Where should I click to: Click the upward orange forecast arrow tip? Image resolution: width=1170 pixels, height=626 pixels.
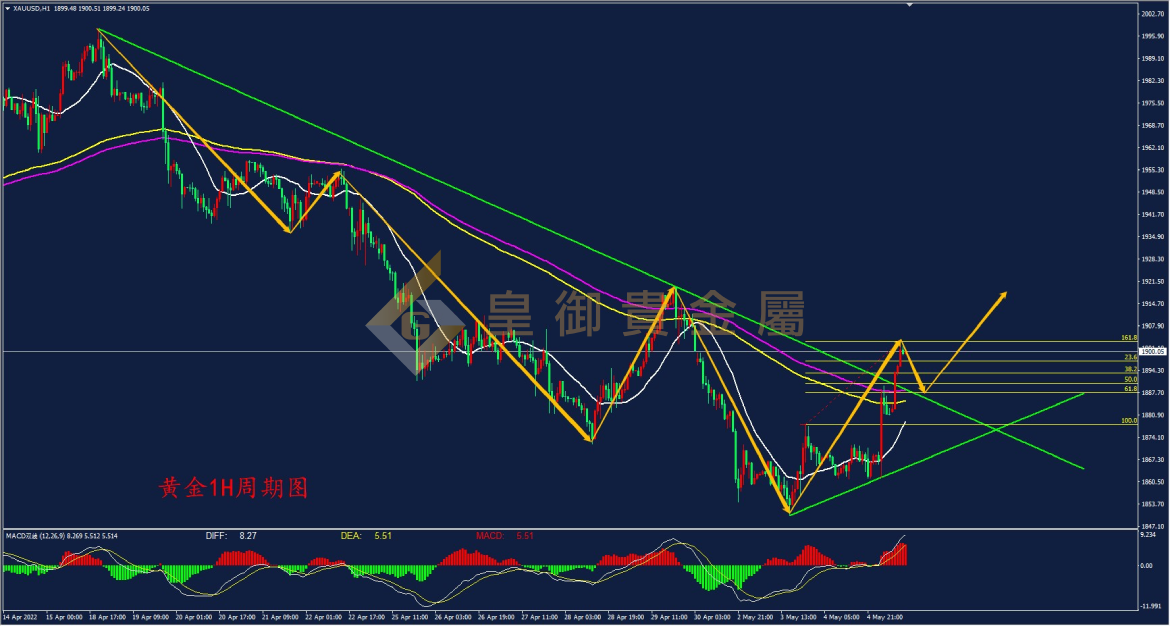[1005, 294]
